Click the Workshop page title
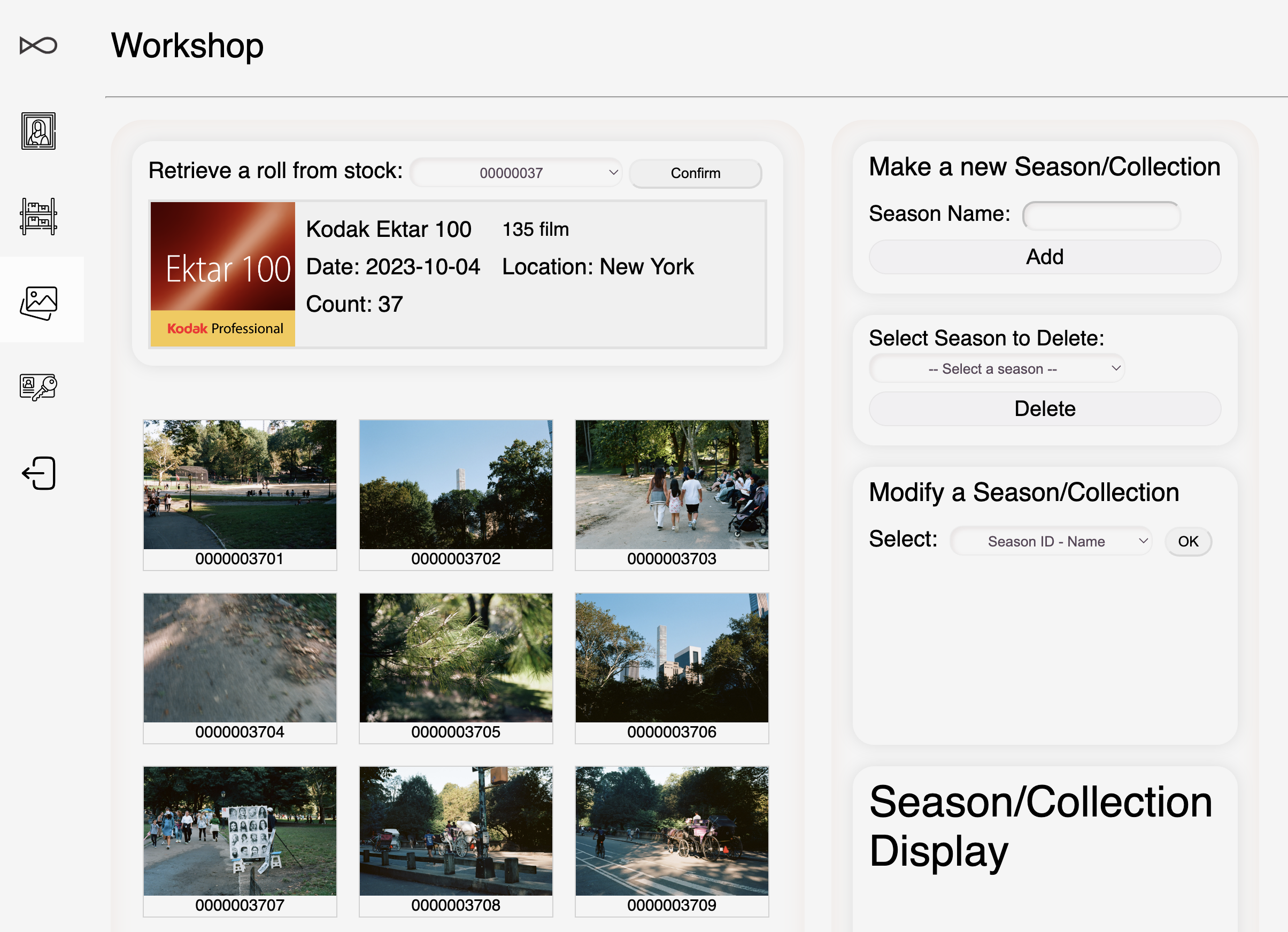The image size is (1288, 932). click(188, 45)
